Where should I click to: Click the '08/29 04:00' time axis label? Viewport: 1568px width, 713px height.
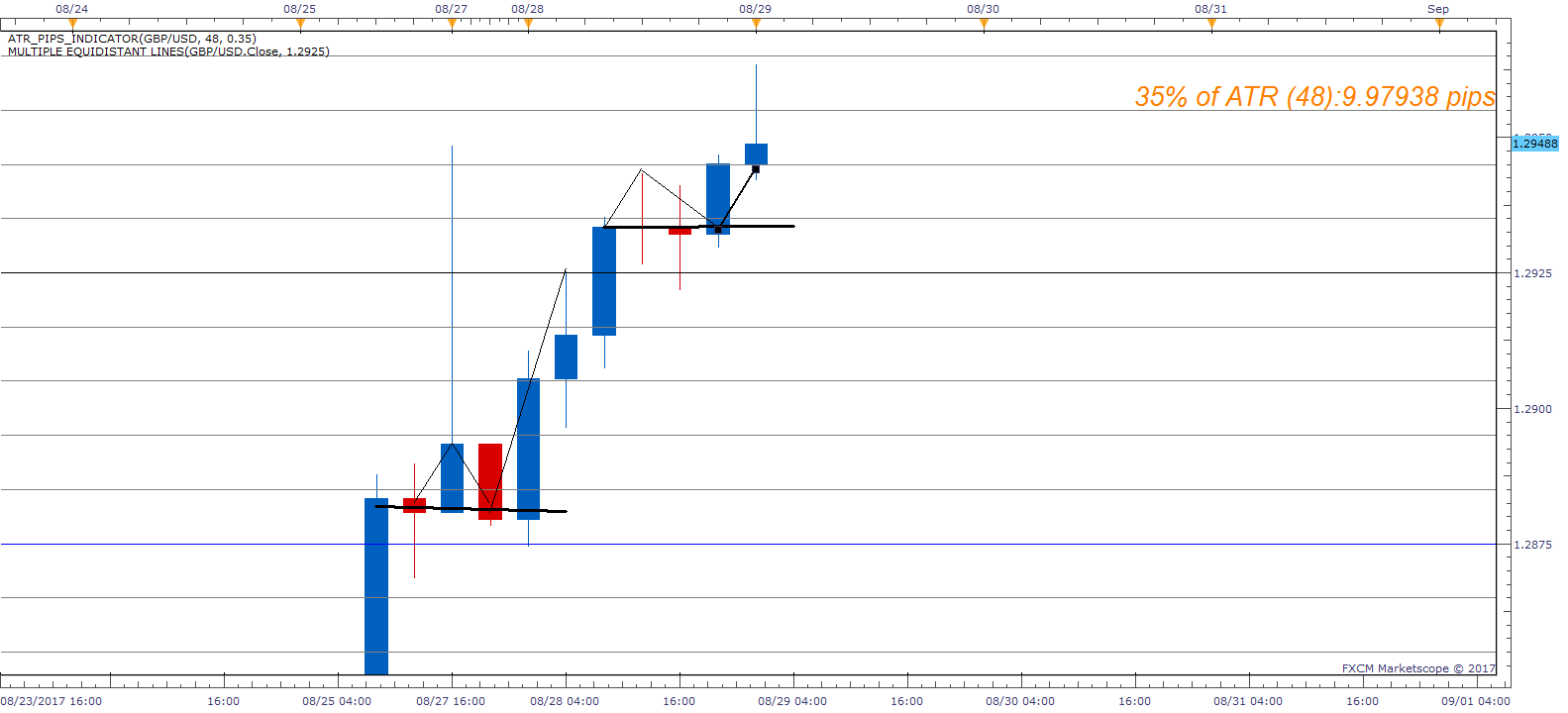[x=792, y=701]
